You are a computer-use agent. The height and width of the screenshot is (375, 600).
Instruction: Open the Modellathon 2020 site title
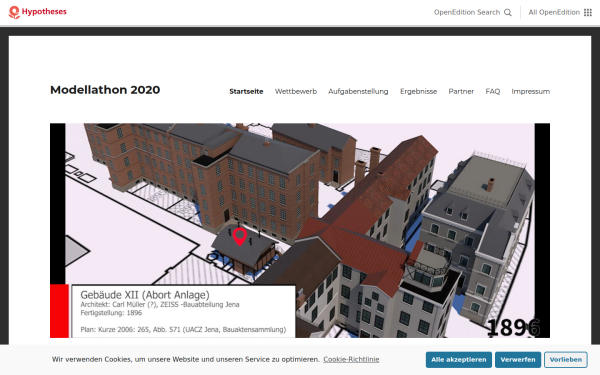coord(105,90)
